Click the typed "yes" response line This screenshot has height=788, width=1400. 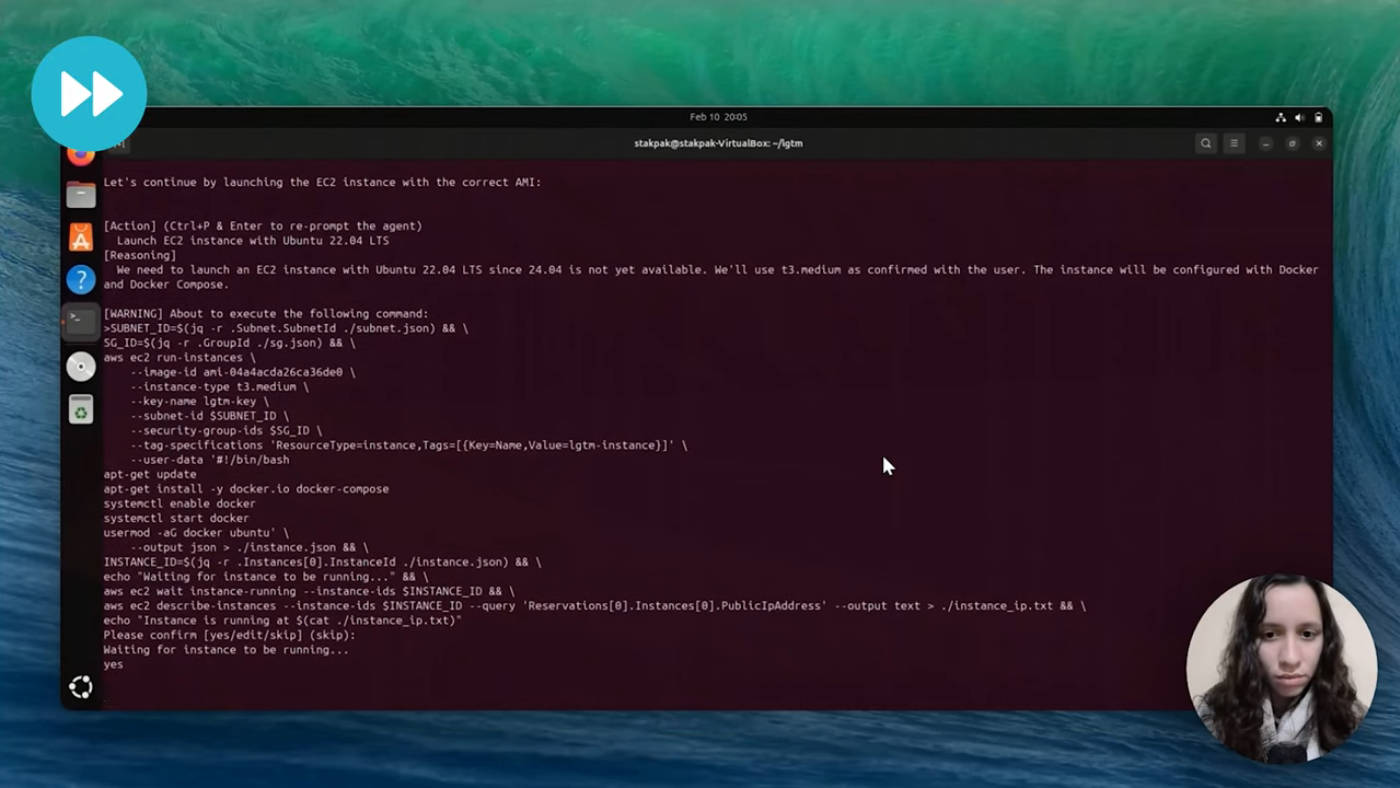click(x=113, y=664)
